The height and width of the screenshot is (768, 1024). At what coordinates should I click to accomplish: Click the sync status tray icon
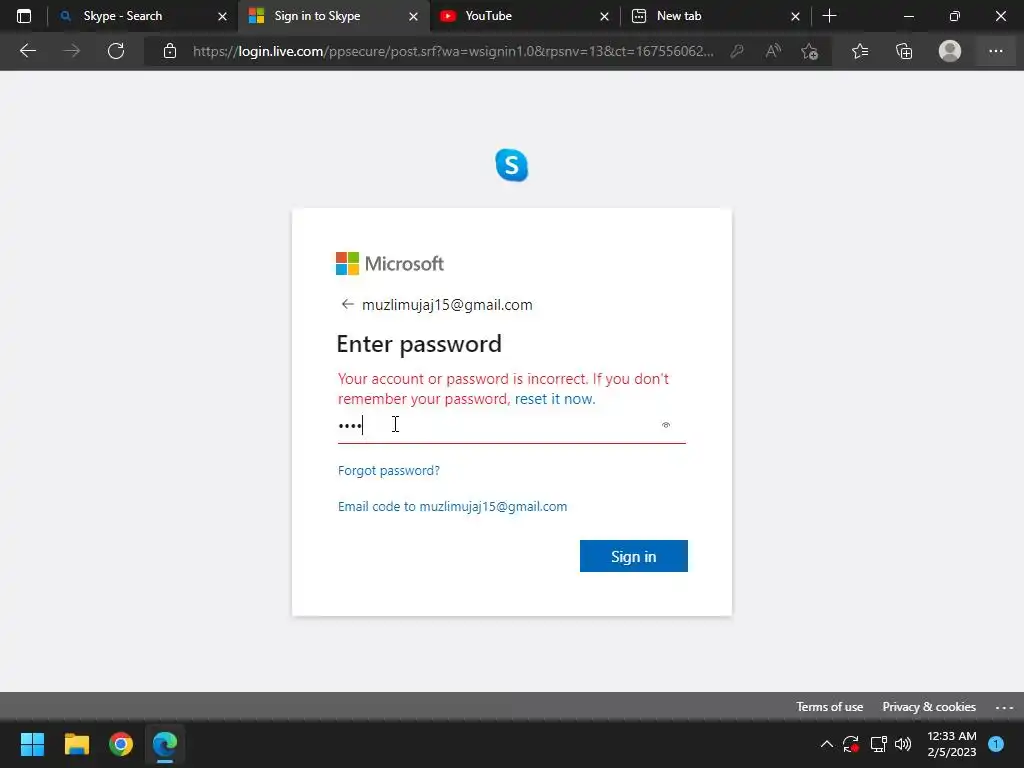tap(851, 744)
